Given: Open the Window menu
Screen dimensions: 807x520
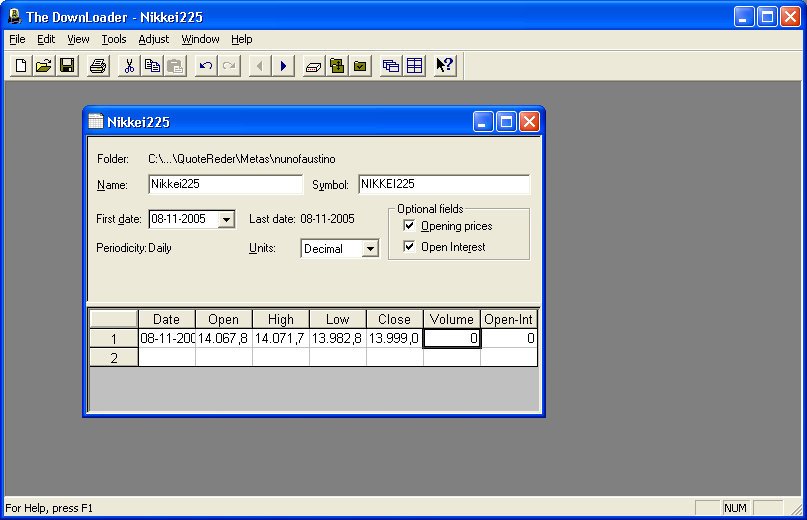Looking at the screenshot, I should 200,39.
